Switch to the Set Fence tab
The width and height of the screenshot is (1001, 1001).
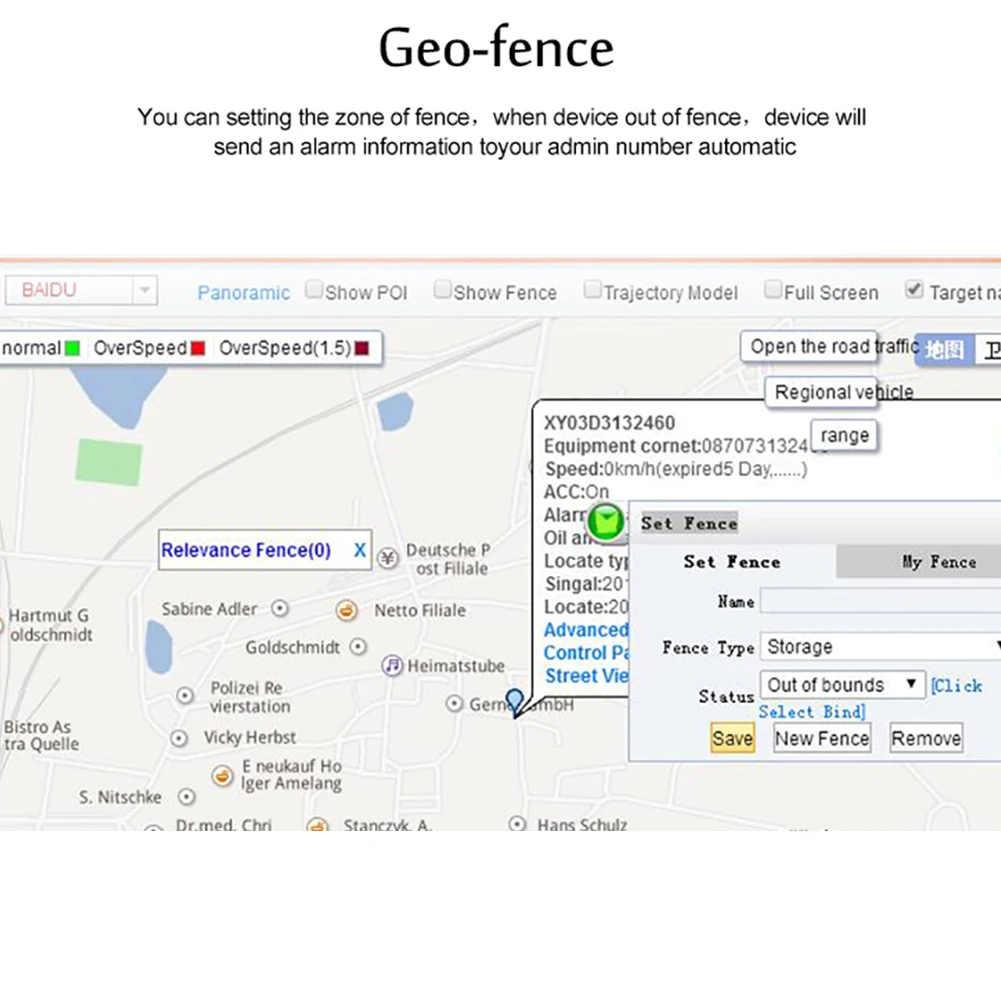(x=732, y=562)
